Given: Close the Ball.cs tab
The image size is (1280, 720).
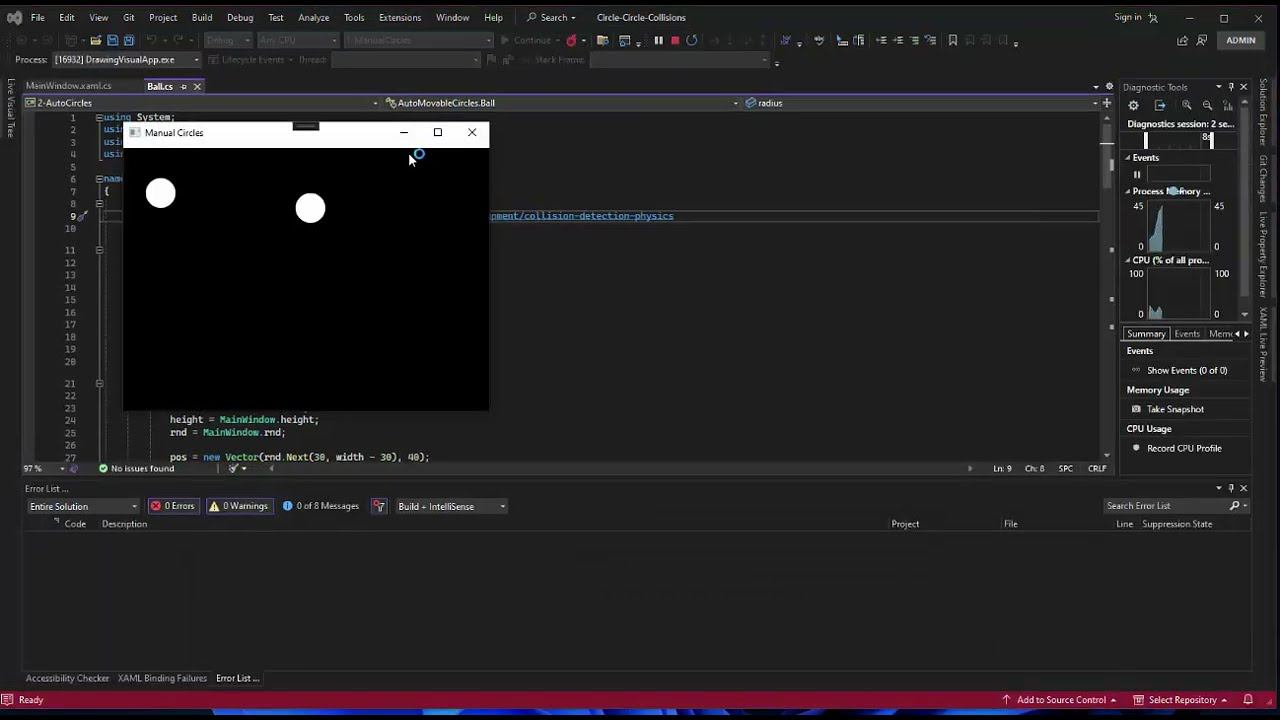Looking at the screenshot, I should pos(197,87).
